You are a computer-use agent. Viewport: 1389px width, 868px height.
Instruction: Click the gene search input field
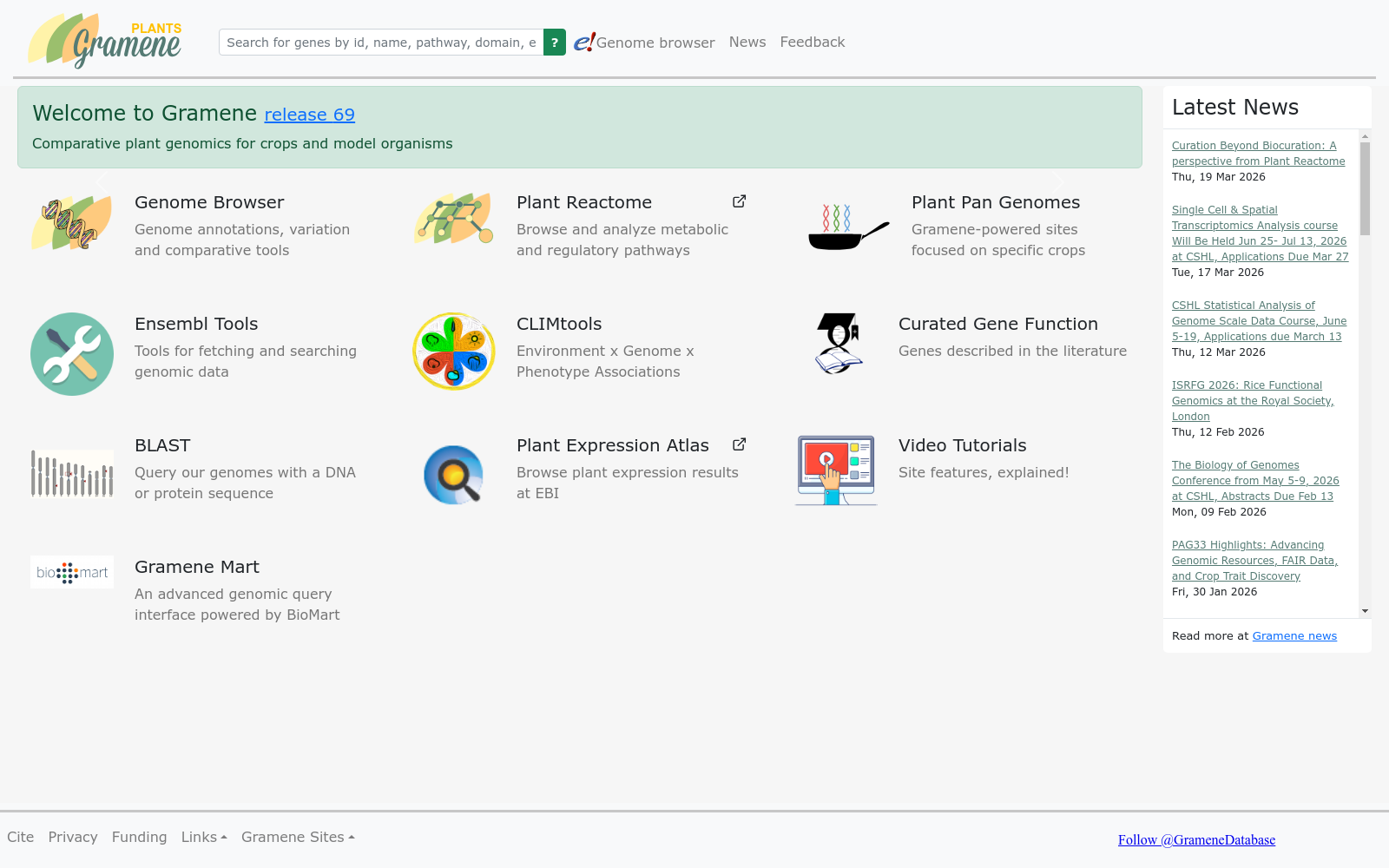[x=381, y=42]
